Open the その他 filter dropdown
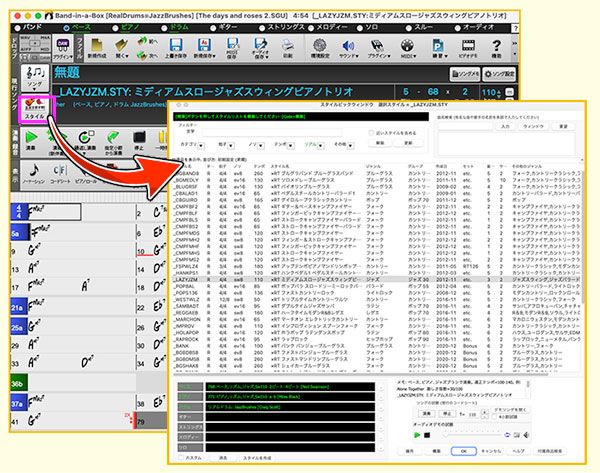 click(351, 145)
